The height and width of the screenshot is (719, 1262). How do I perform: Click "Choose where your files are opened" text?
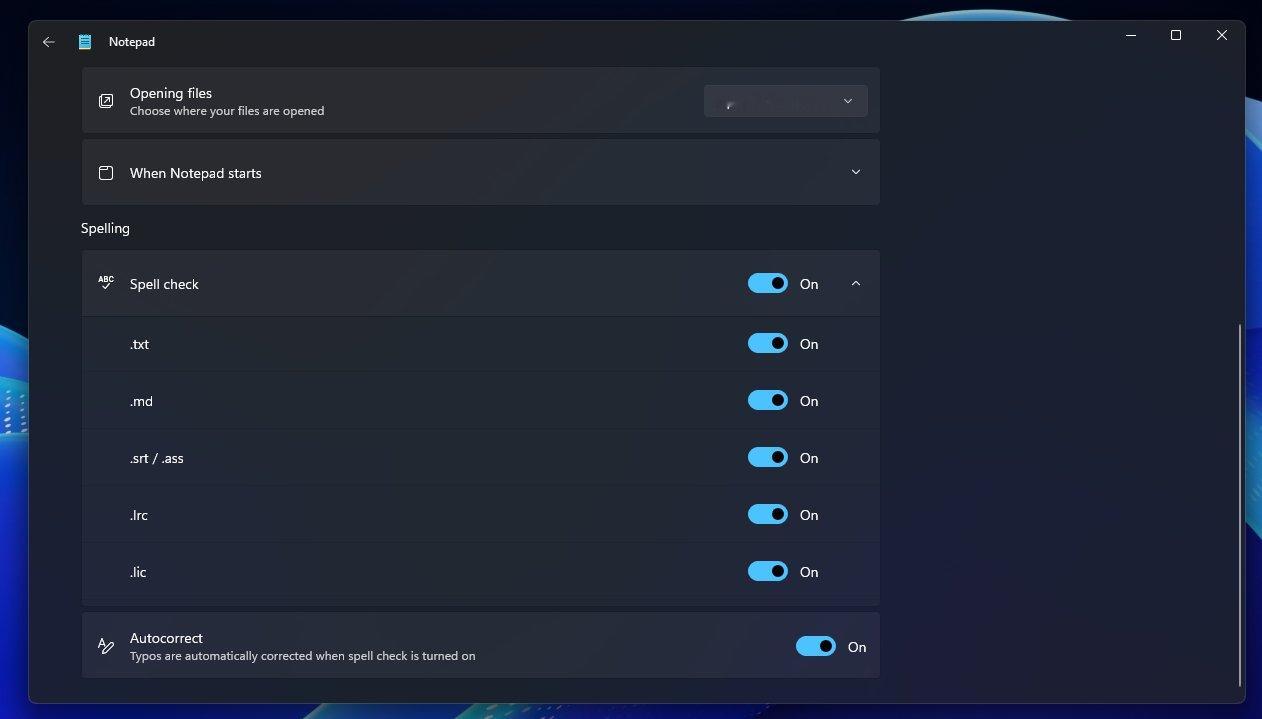(227, 111)
